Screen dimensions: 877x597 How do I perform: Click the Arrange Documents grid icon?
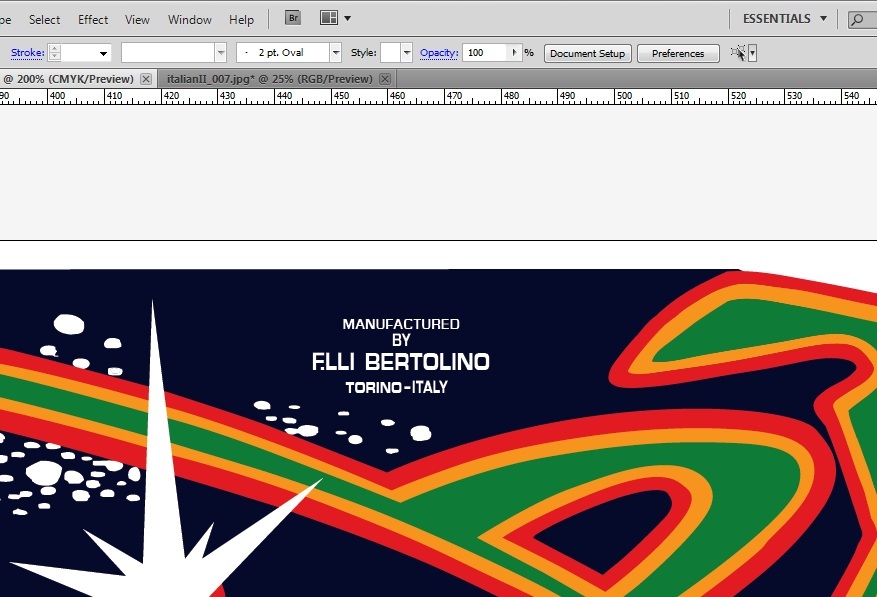[x=329, y=18]
